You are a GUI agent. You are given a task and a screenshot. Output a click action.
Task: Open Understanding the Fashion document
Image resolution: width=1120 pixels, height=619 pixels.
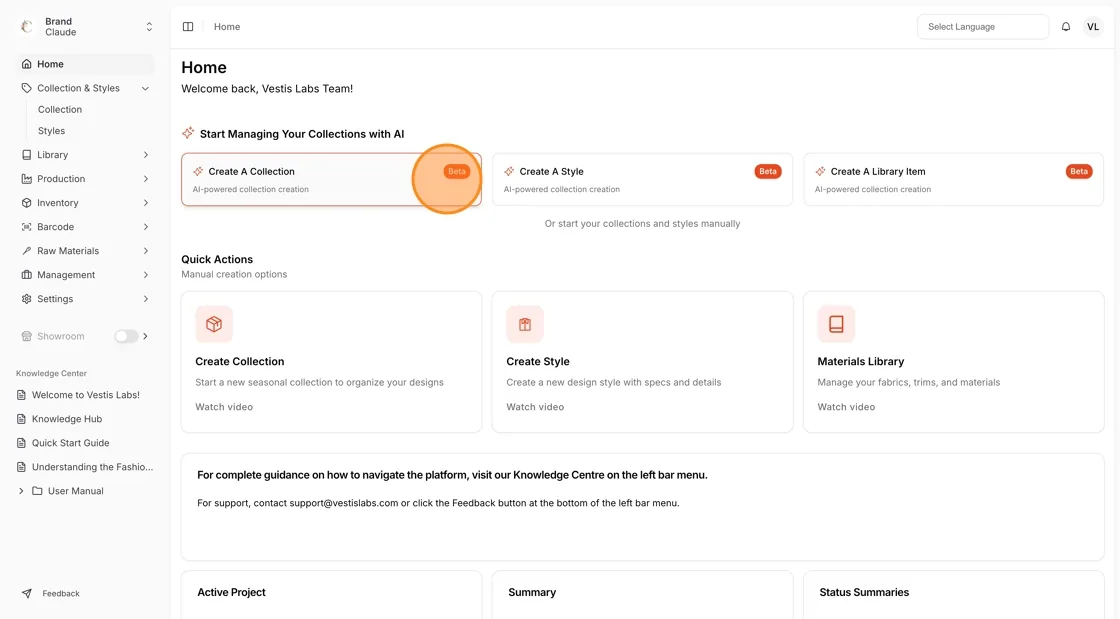tap(84, 467)
